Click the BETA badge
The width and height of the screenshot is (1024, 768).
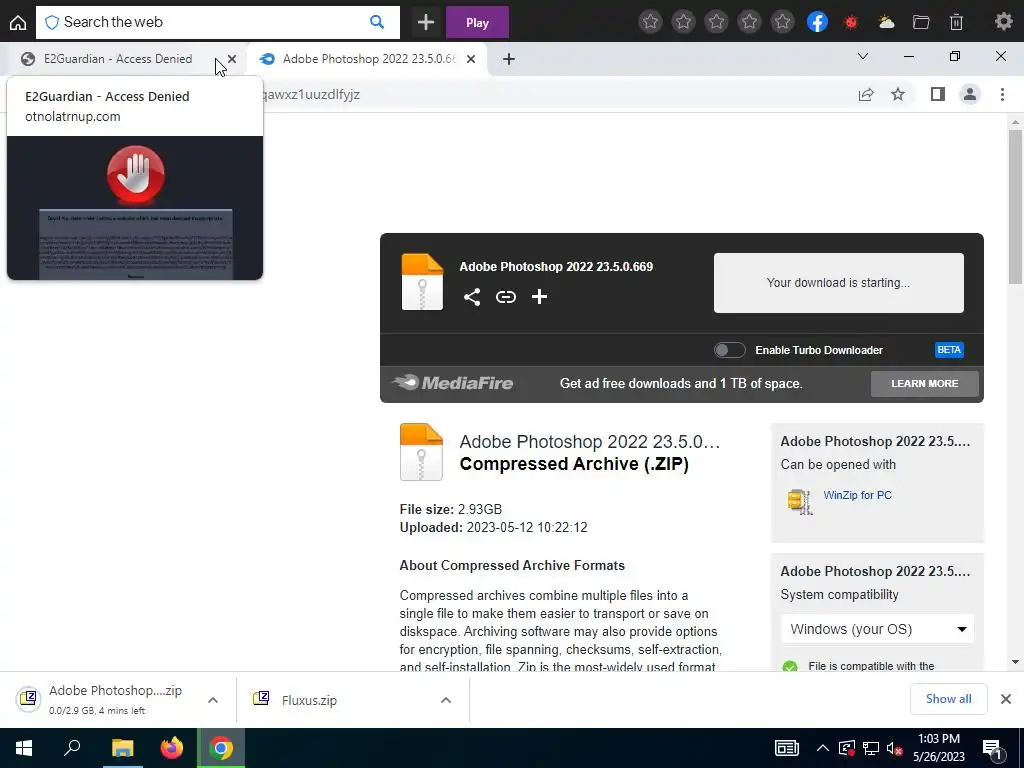949,350
